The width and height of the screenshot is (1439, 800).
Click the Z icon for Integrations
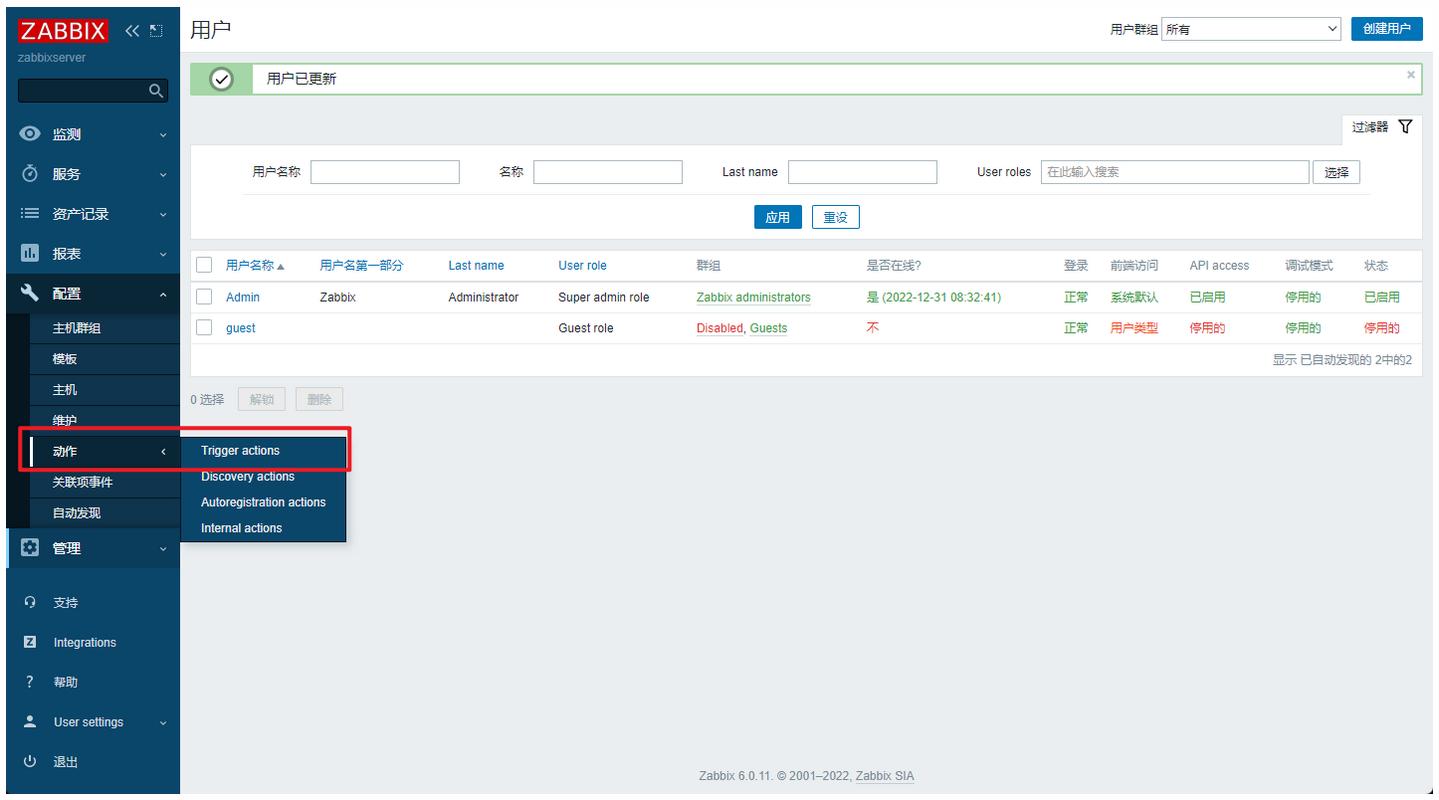(x=30, y=642)
